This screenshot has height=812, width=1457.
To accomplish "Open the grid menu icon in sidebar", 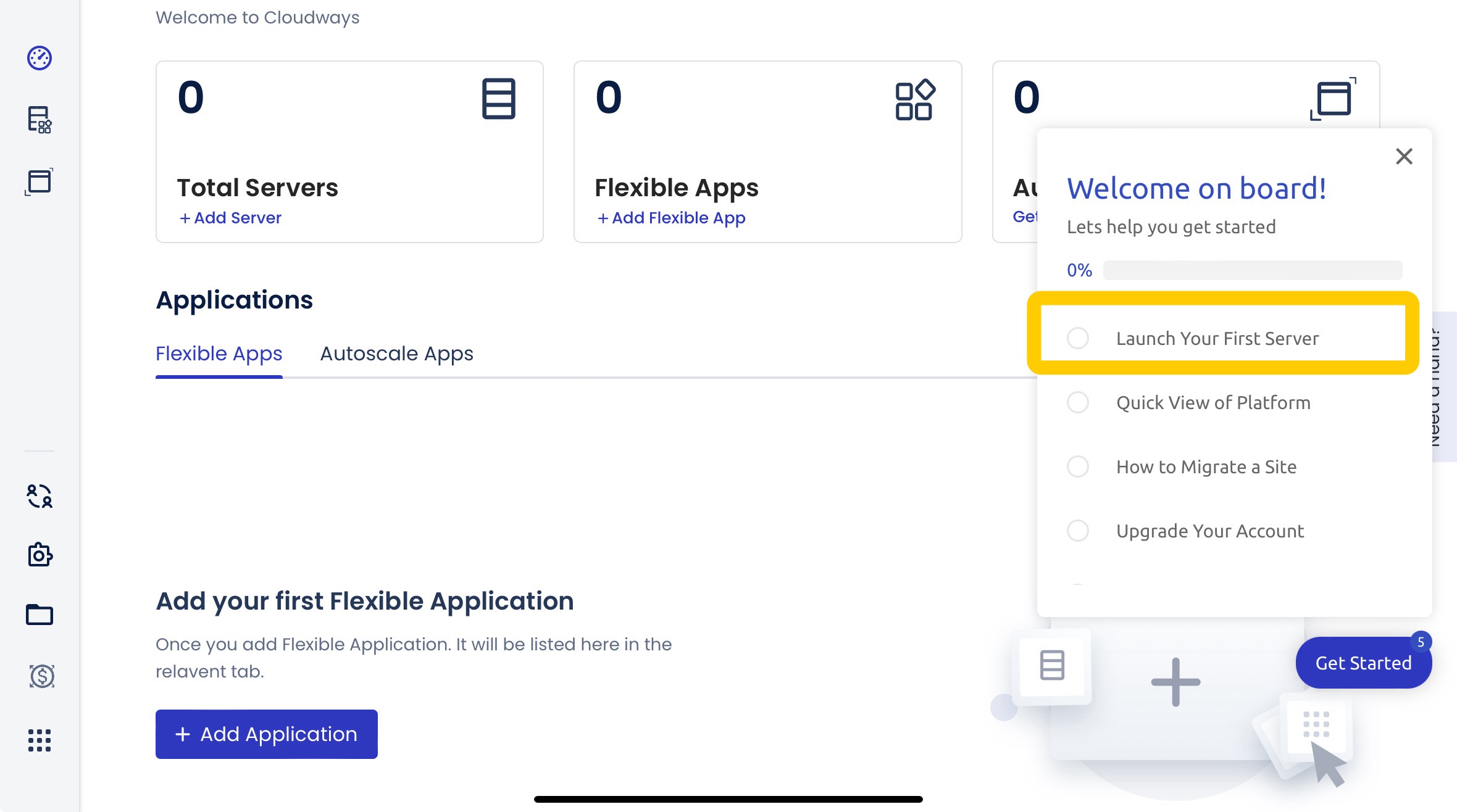I will click(40, 740).
